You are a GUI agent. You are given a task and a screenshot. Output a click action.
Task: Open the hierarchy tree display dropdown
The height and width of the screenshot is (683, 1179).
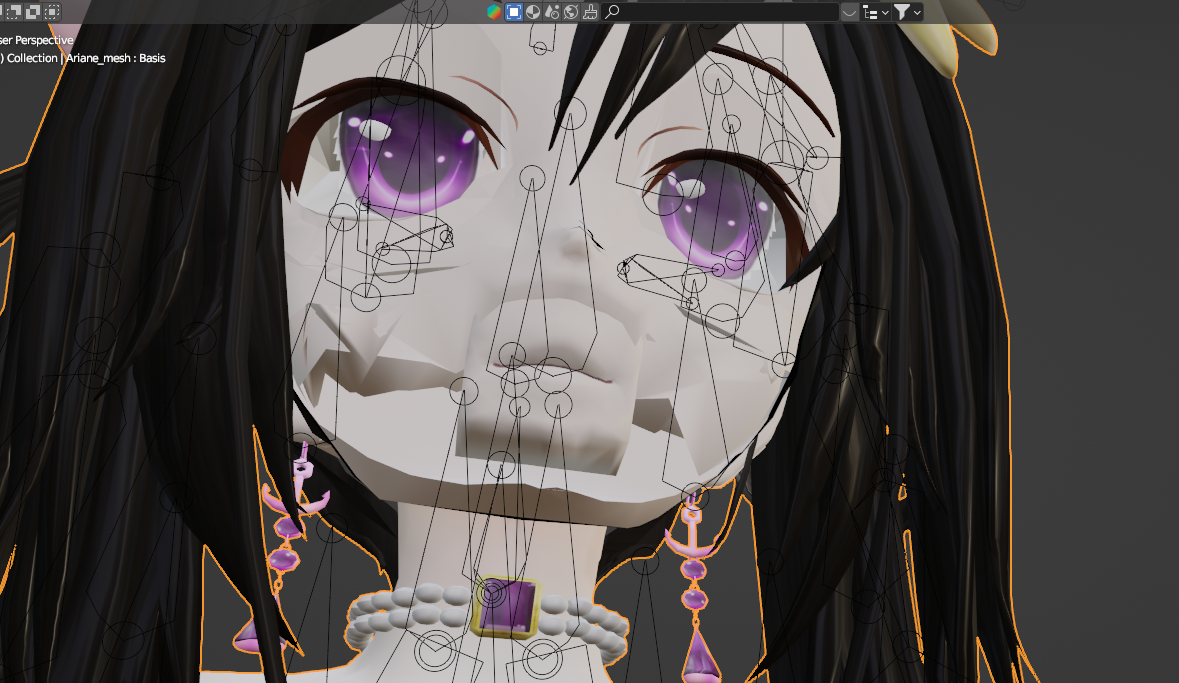pos(876,12)
